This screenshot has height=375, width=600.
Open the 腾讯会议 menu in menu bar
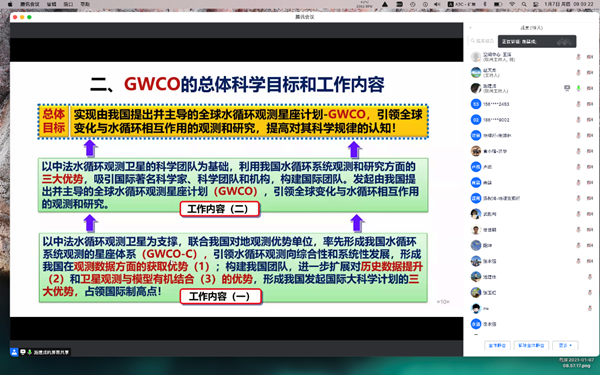[x=30, y=4]
